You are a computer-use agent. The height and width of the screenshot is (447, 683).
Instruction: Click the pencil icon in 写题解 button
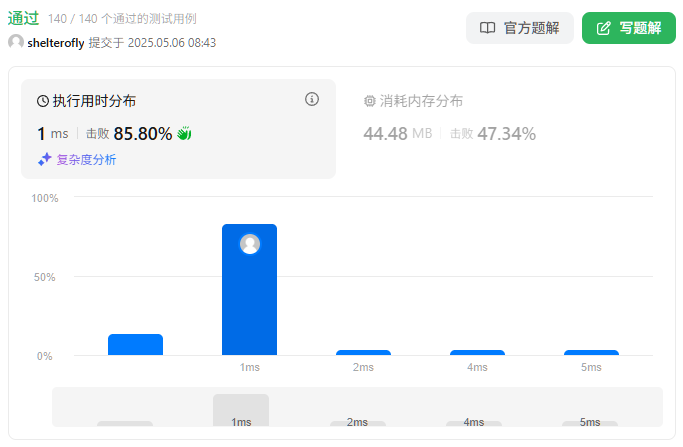coord(604,28)
